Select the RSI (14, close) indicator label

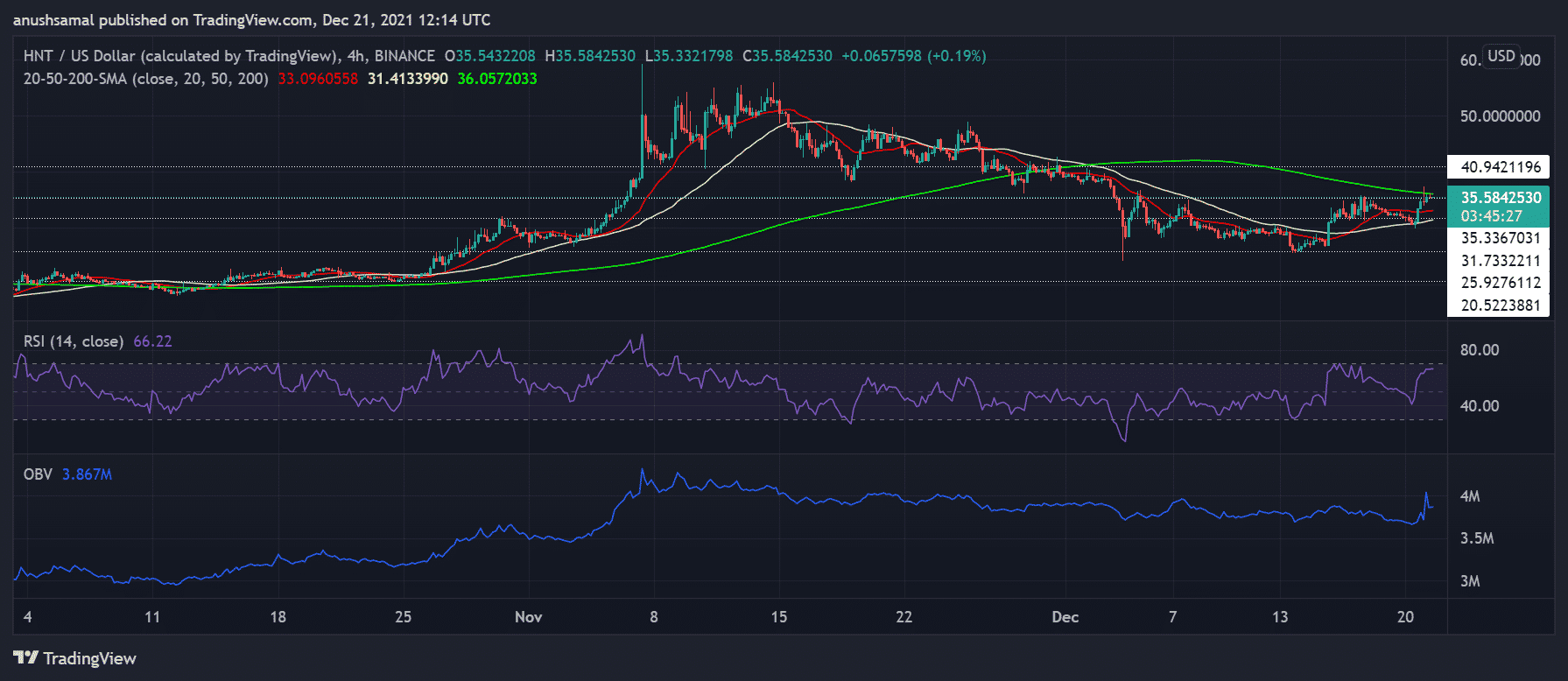pos(74,341)
